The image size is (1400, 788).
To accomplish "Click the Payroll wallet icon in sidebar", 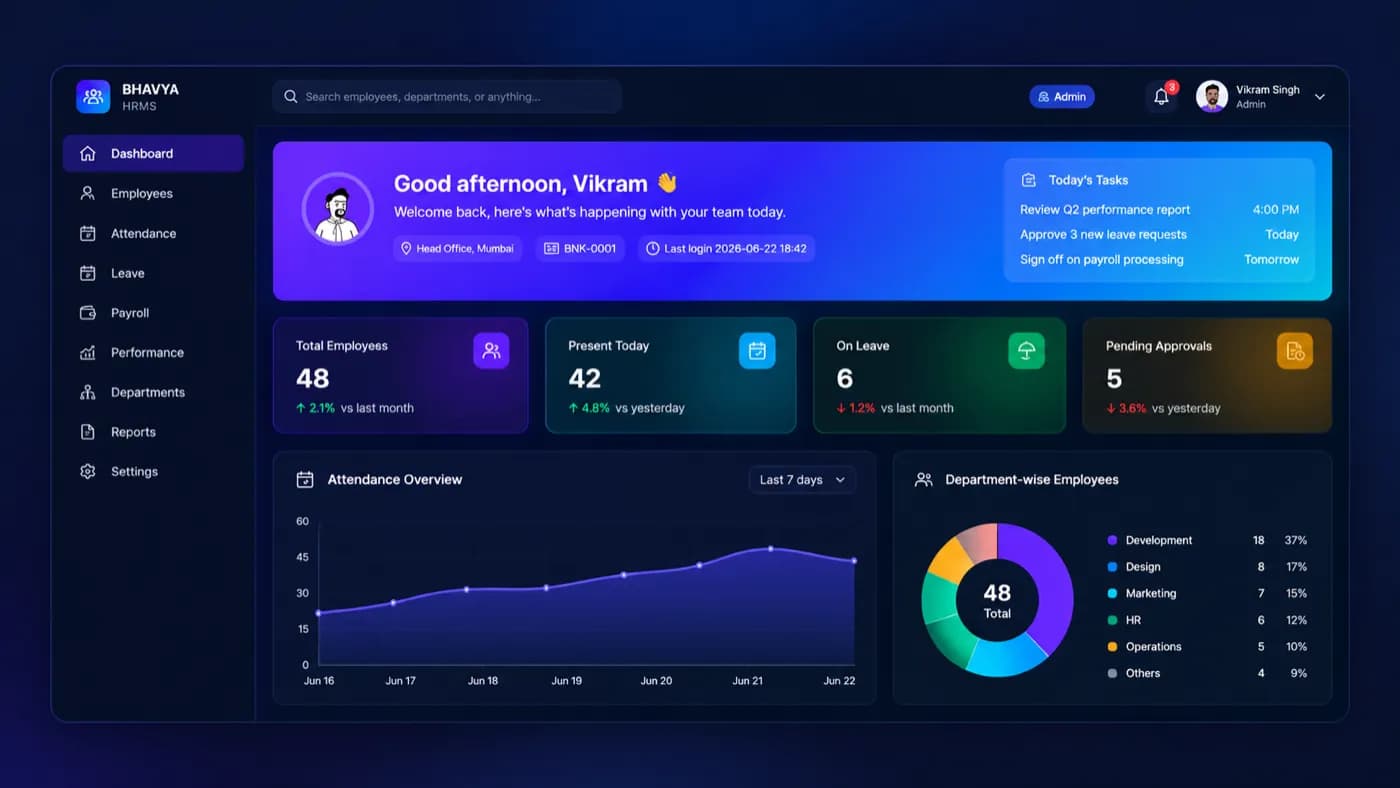I will coord(88,313).
